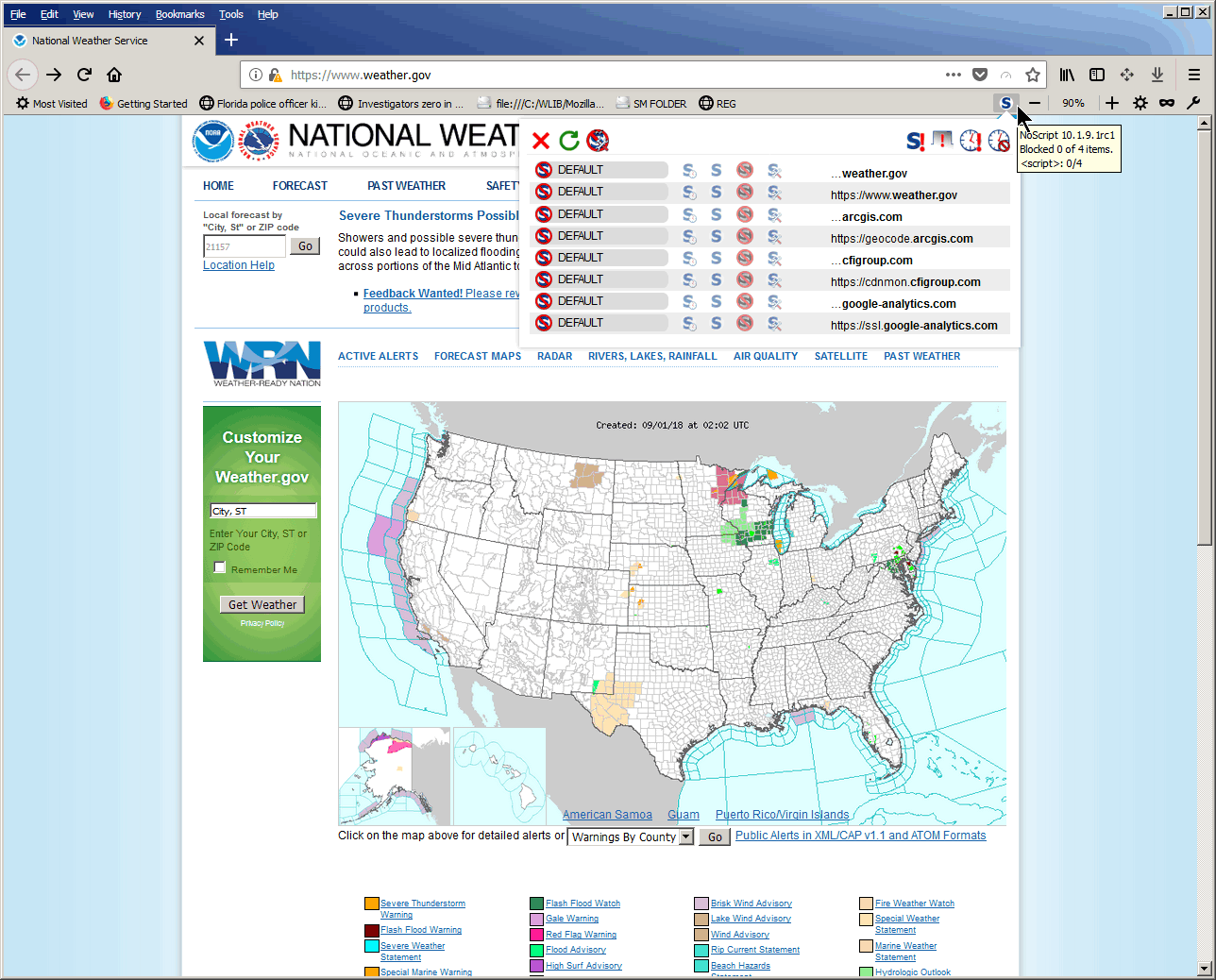Click Go button beside Warnings By County

715,837
